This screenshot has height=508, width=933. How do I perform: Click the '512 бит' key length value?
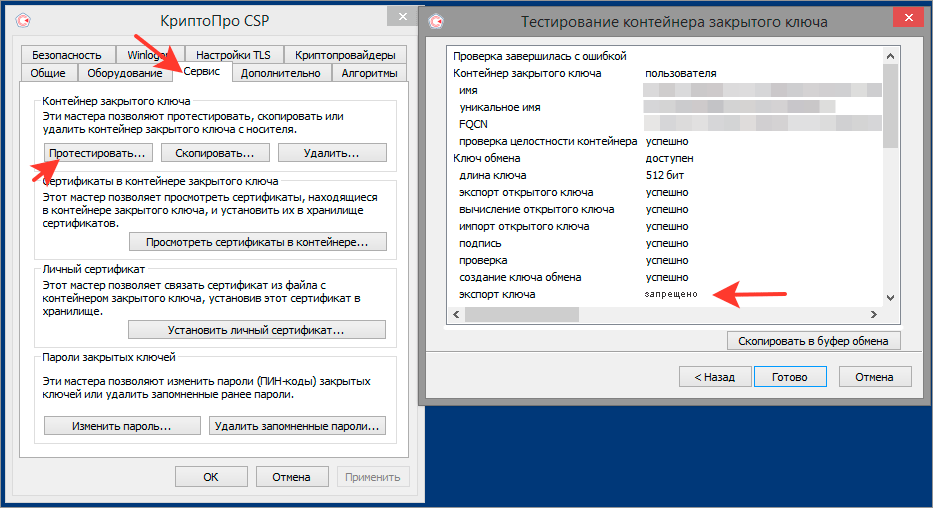665,175
